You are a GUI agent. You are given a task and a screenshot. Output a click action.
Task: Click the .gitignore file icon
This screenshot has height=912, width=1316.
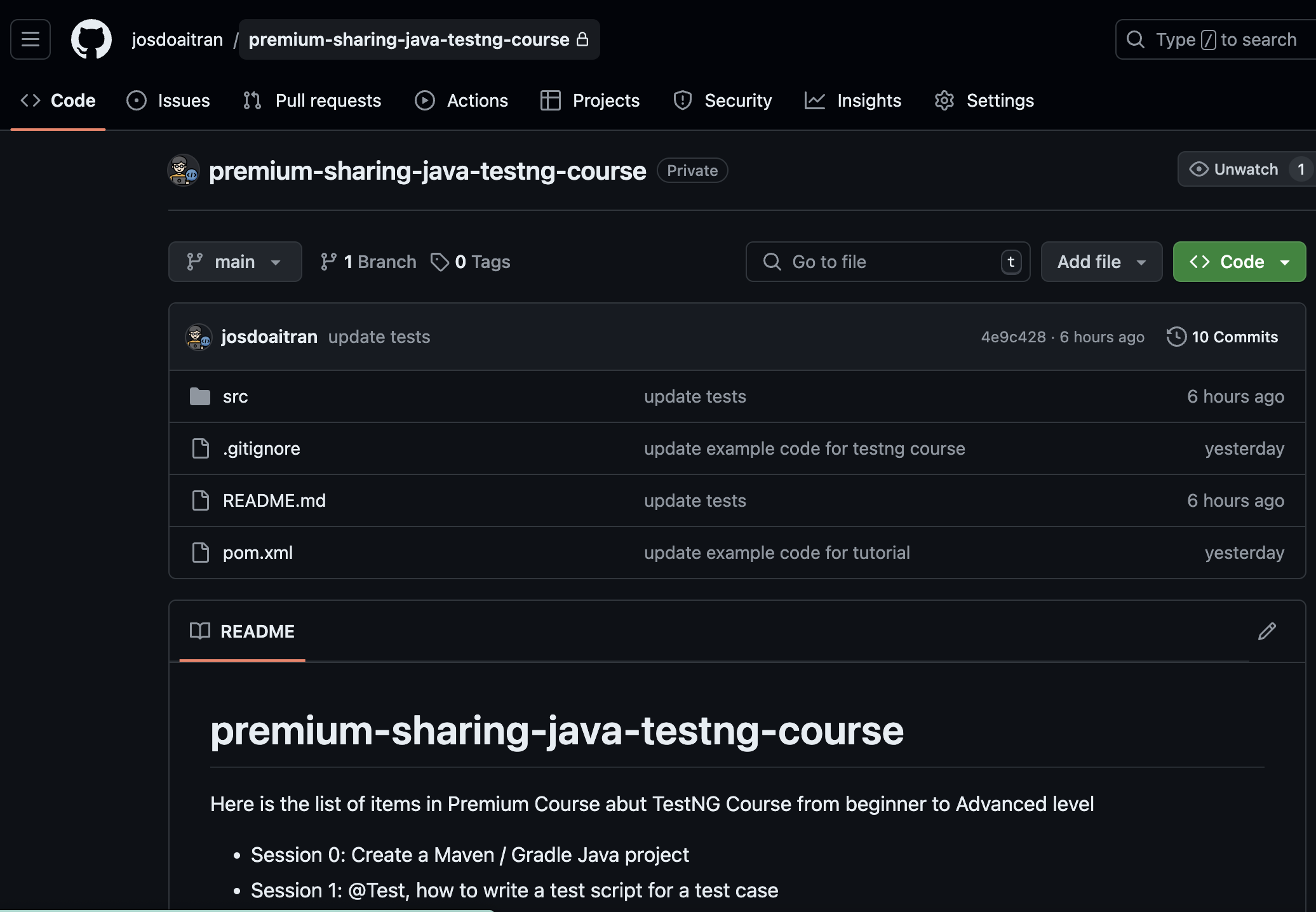coord(201,448)
